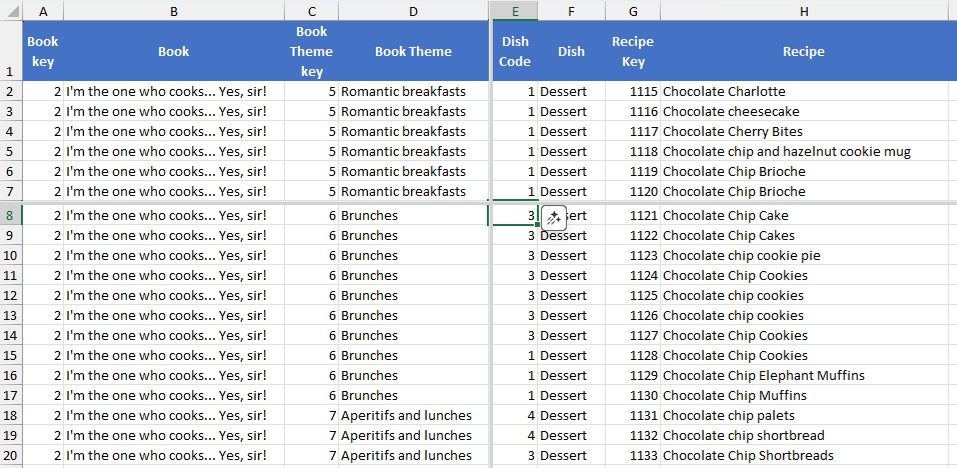Select the 'Dish Code' header cell
957x468 pixels.
coord(515,51)
